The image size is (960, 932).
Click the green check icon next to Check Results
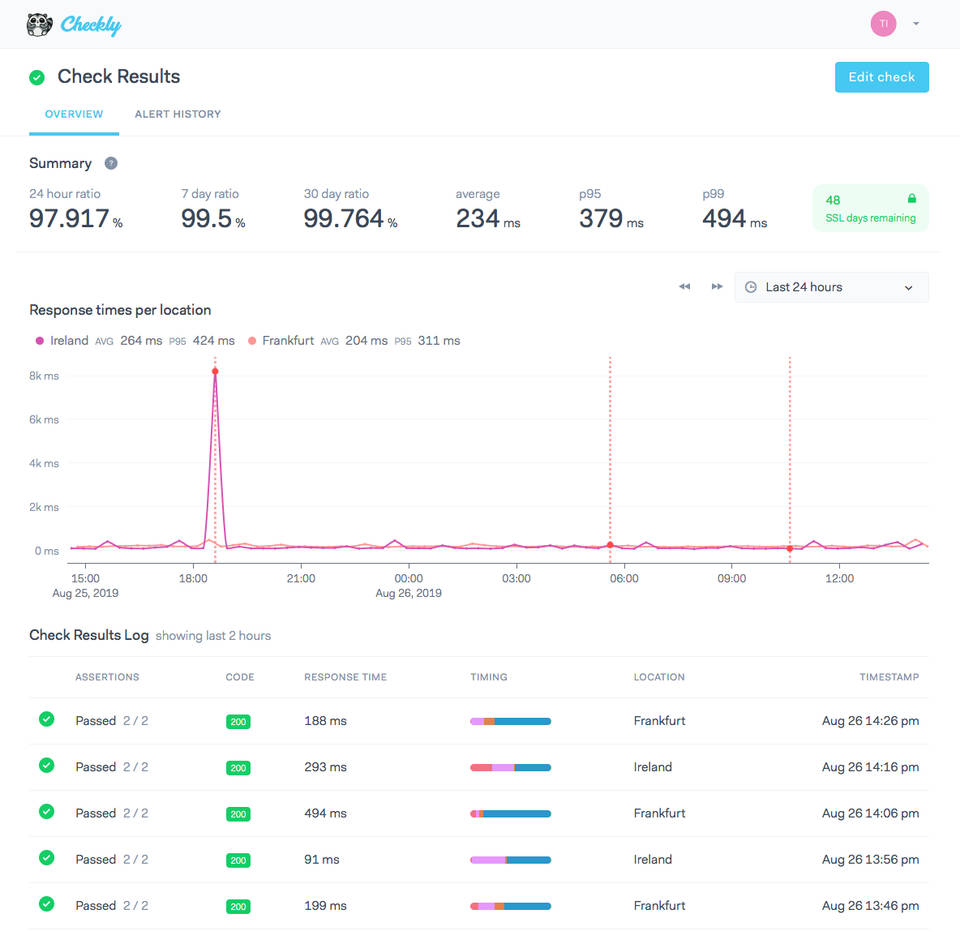[37, 76]
